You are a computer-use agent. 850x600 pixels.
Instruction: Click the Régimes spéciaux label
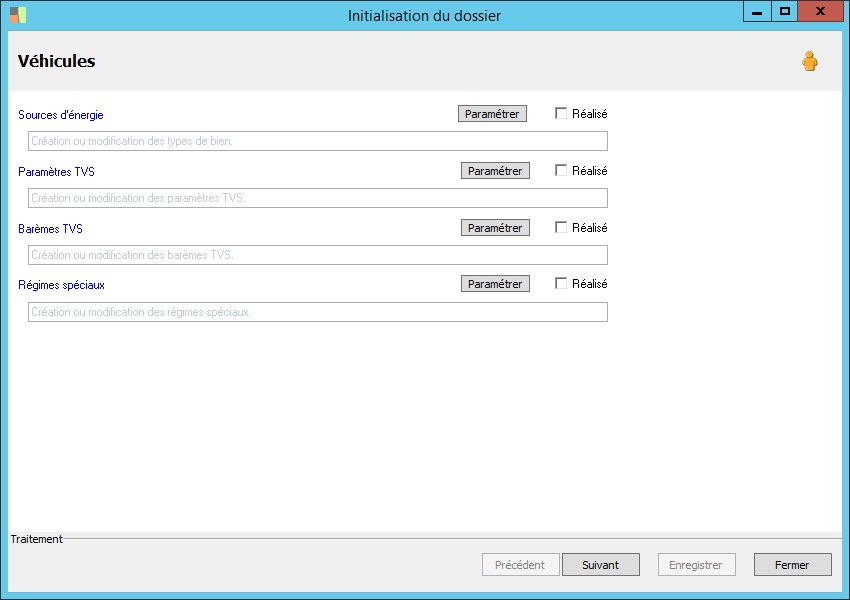click(61, 285)
